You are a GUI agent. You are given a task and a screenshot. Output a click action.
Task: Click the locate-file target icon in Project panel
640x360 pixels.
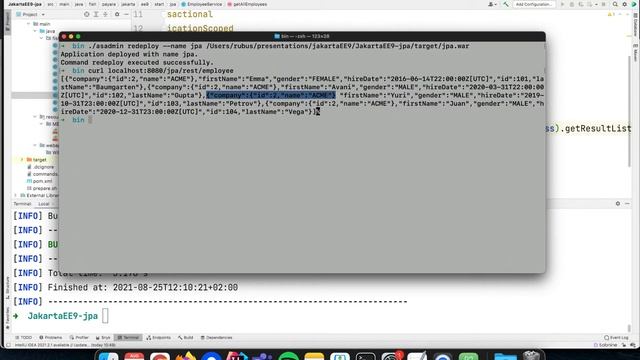[x=87, y=14]
